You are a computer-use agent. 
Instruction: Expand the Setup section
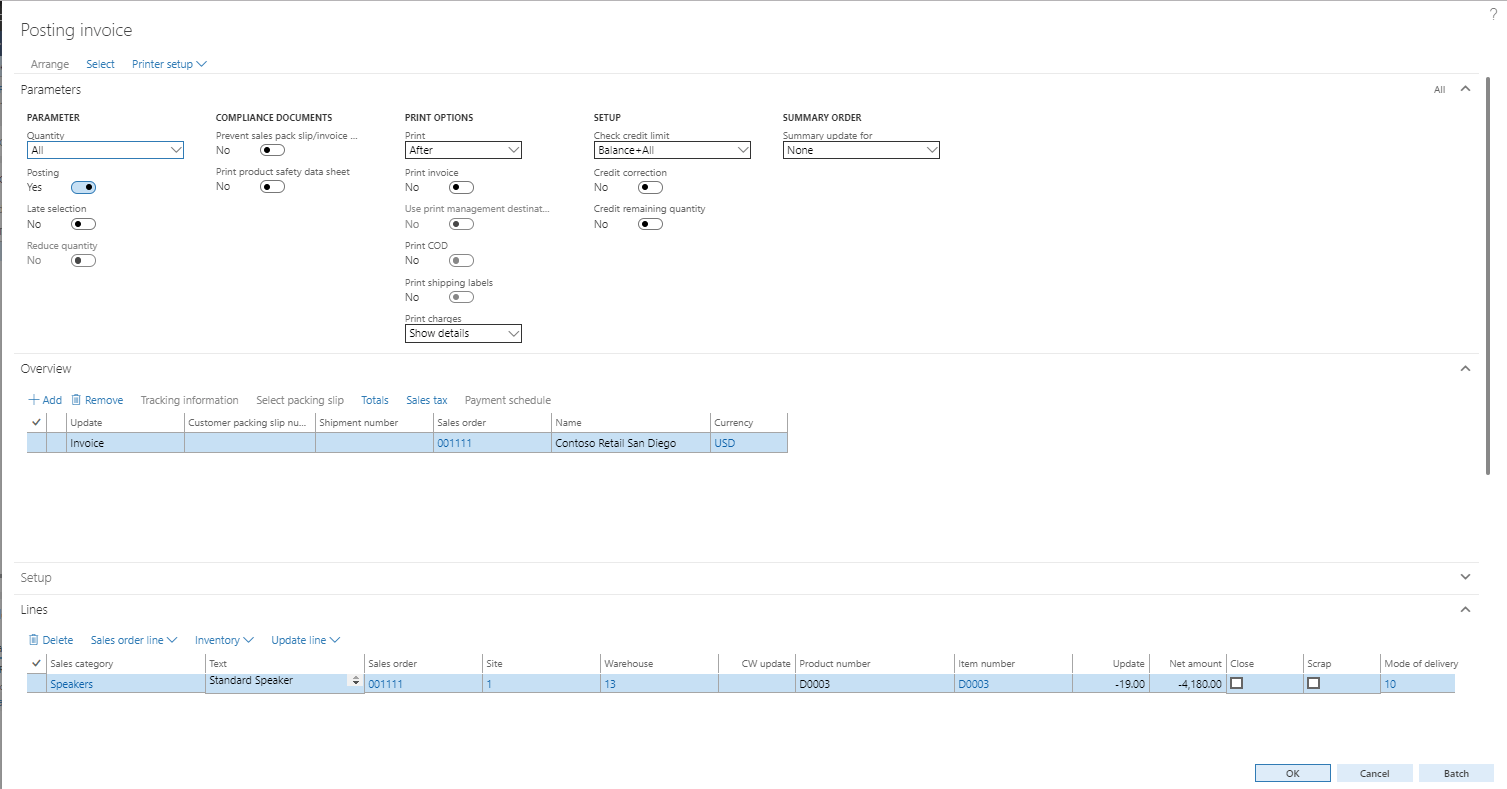pos(1465,577)
